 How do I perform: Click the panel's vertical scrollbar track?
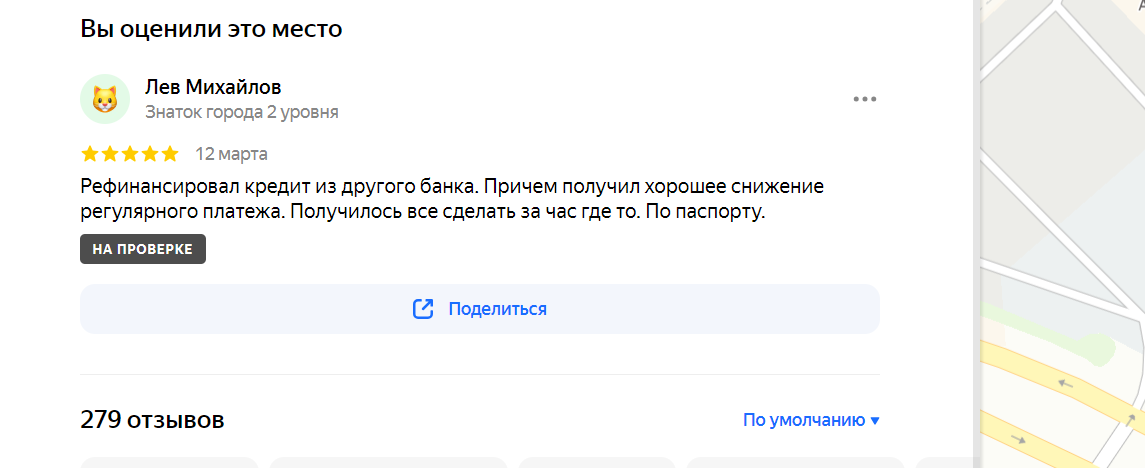[x=975, y=234]
